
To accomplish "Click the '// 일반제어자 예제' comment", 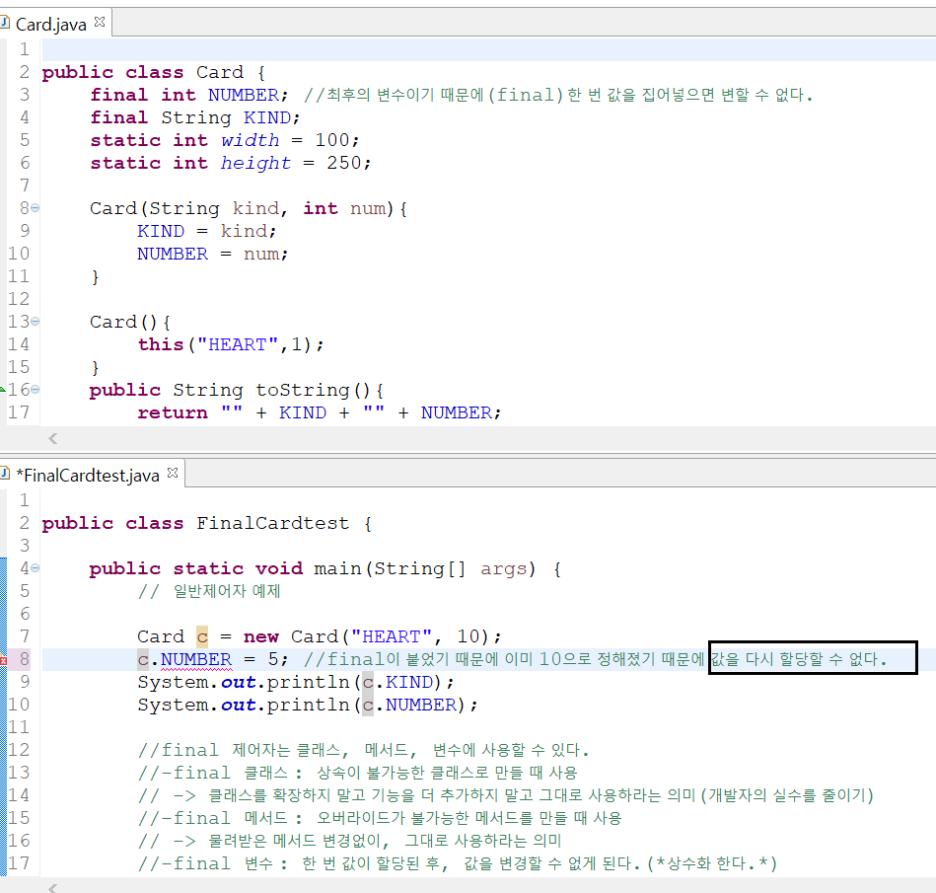I will (x=209, y=592).
